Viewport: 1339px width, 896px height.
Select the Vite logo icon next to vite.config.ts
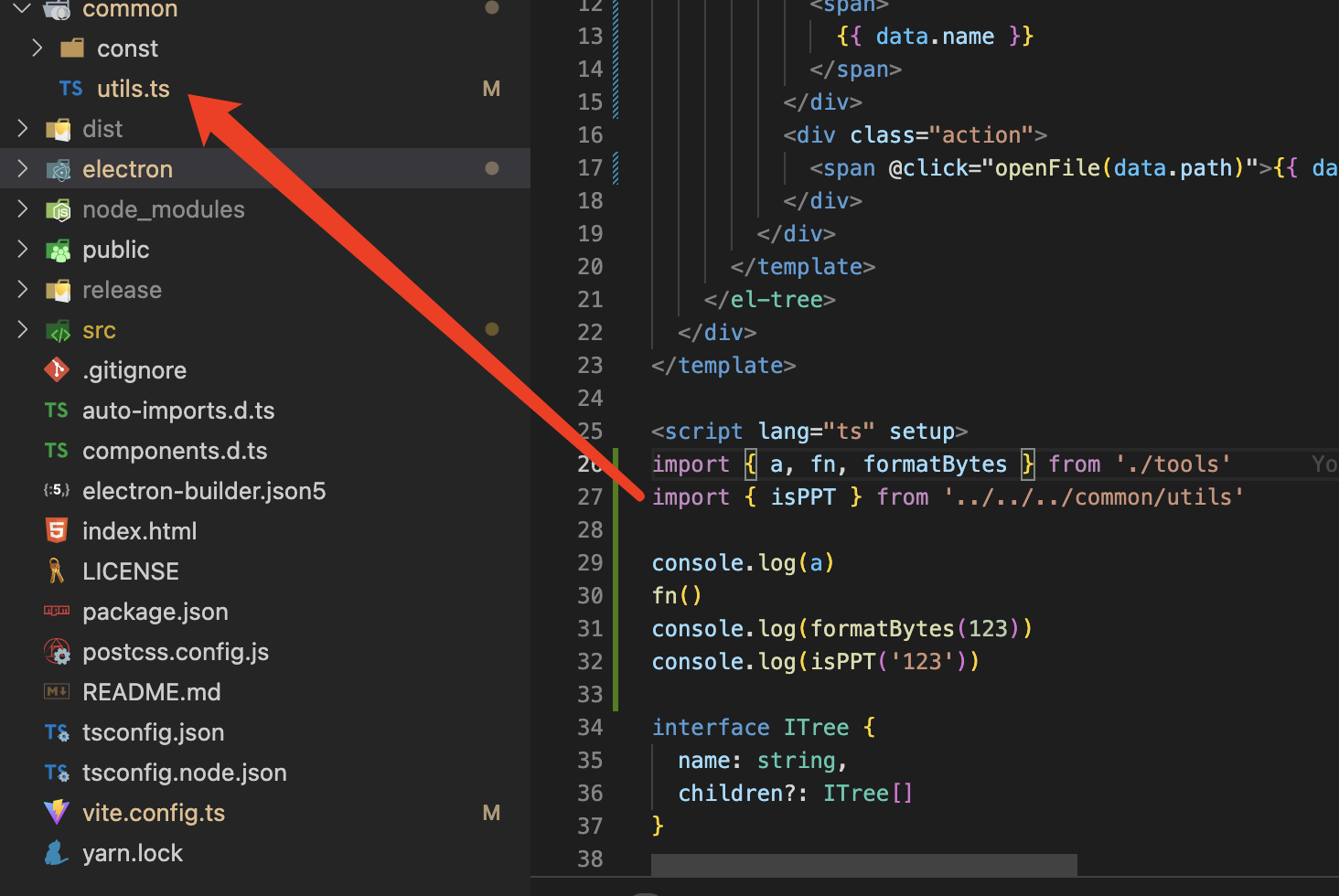click(56, 812)
